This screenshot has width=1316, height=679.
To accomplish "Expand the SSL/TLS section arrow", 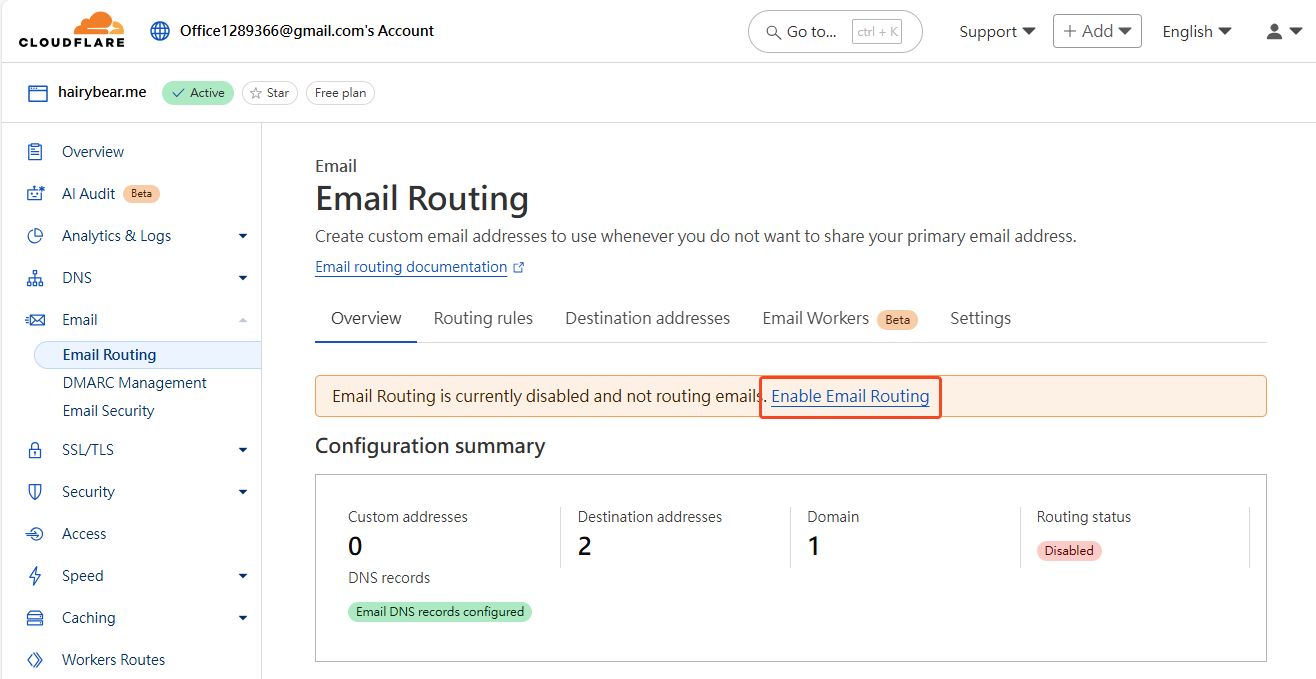I will coord(243,450).
